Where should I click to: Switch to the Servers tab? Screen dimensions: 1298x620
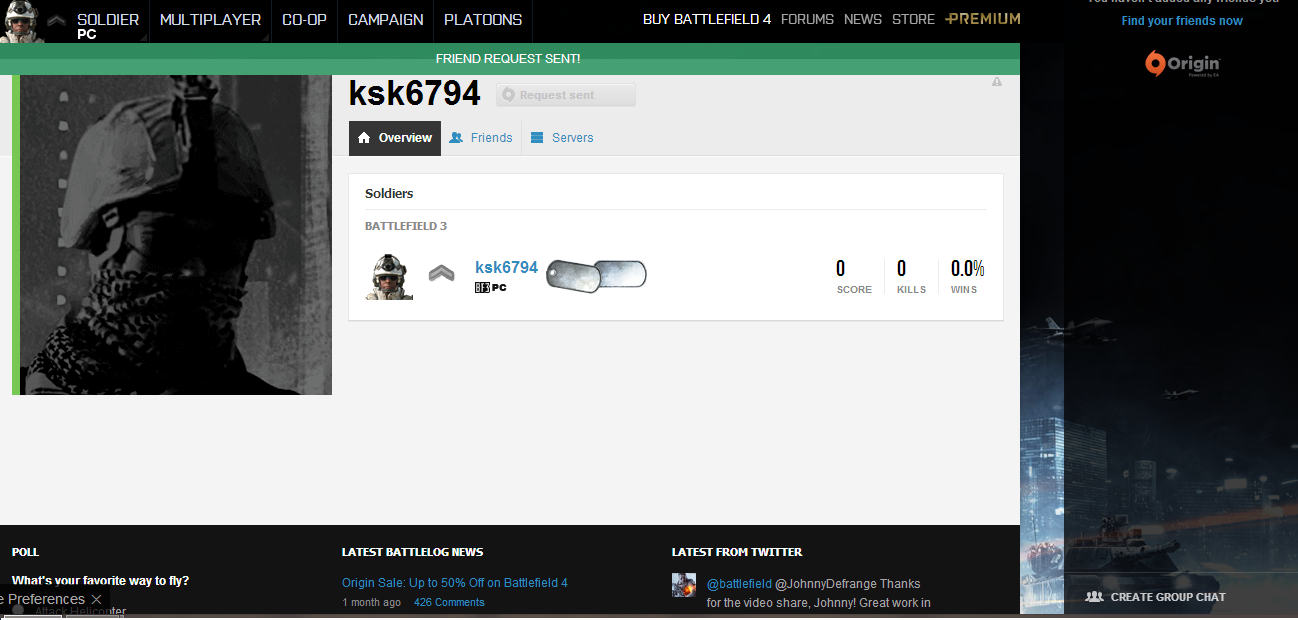pyautogui.click(x=562, y=138)
